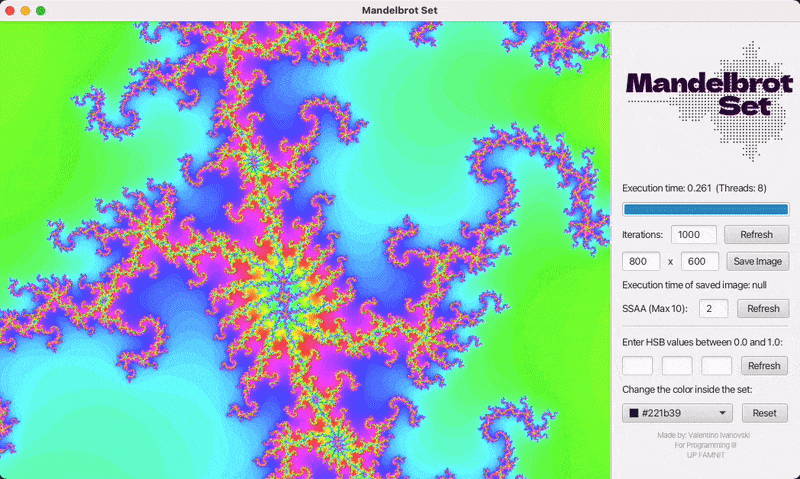Screen dimensions: 800x479
Task: Click the Mandelbrot Set logo image
Action: [x=709, y=100]
